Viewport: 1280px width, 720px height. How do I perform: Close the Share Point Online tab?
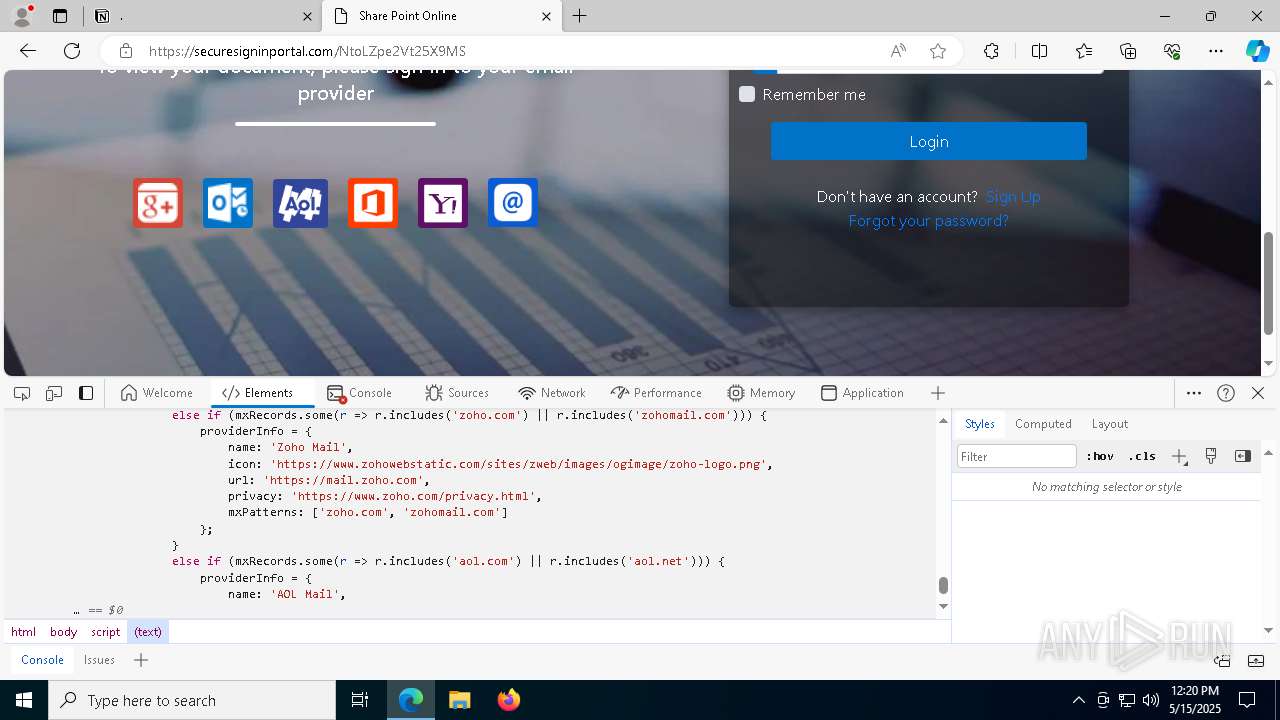tap(547, 16)
